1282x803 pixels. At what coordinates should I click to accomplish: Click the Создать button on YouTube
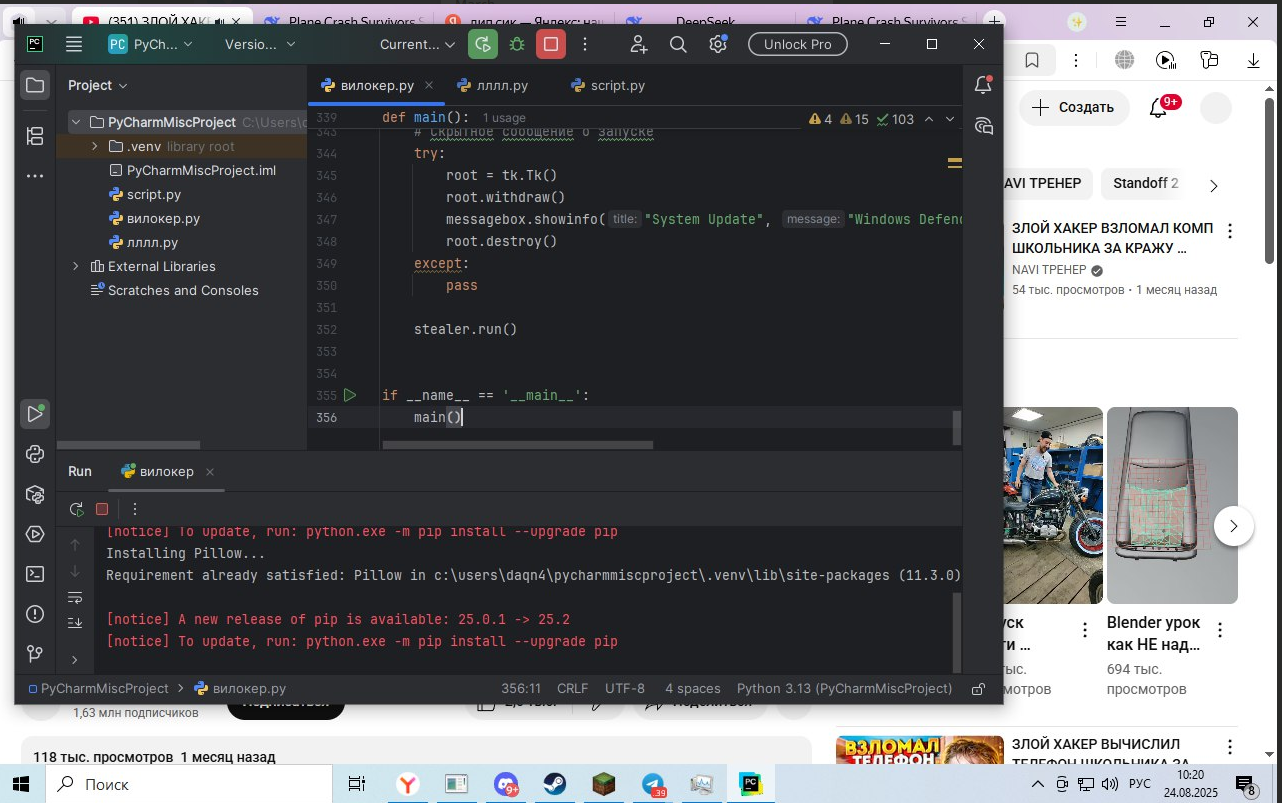pyautogui.click(x=1074, y=107)
